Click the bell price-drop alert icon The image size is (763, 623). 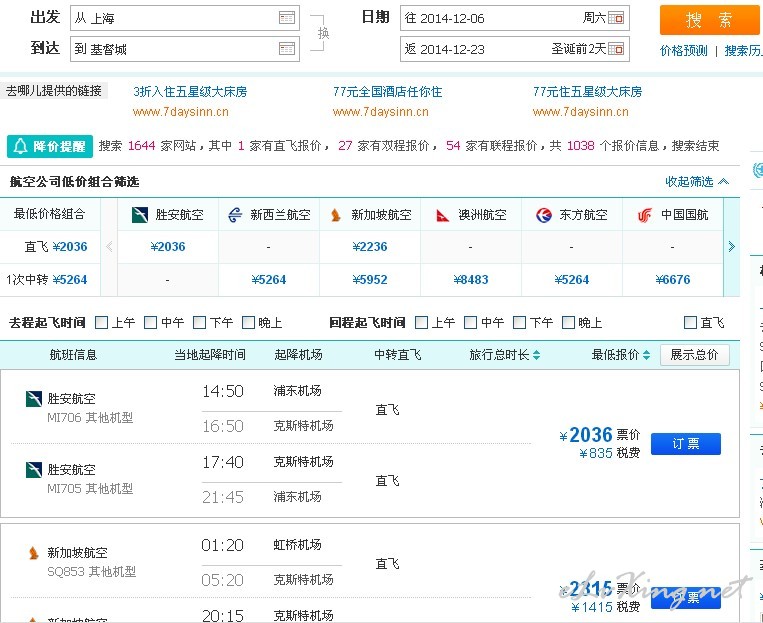click(x=20, y=146)
